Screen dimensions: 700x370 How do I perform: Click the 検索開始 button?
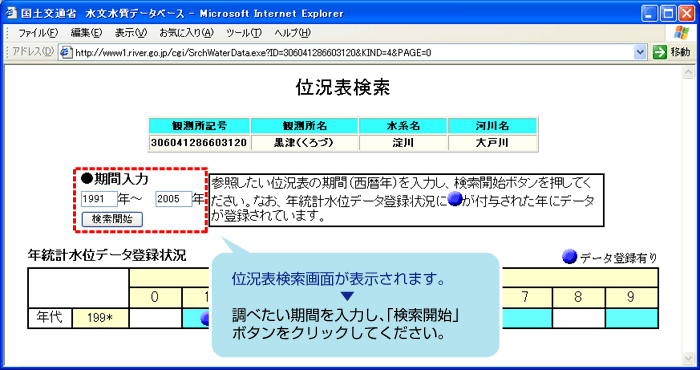(112, 219)
